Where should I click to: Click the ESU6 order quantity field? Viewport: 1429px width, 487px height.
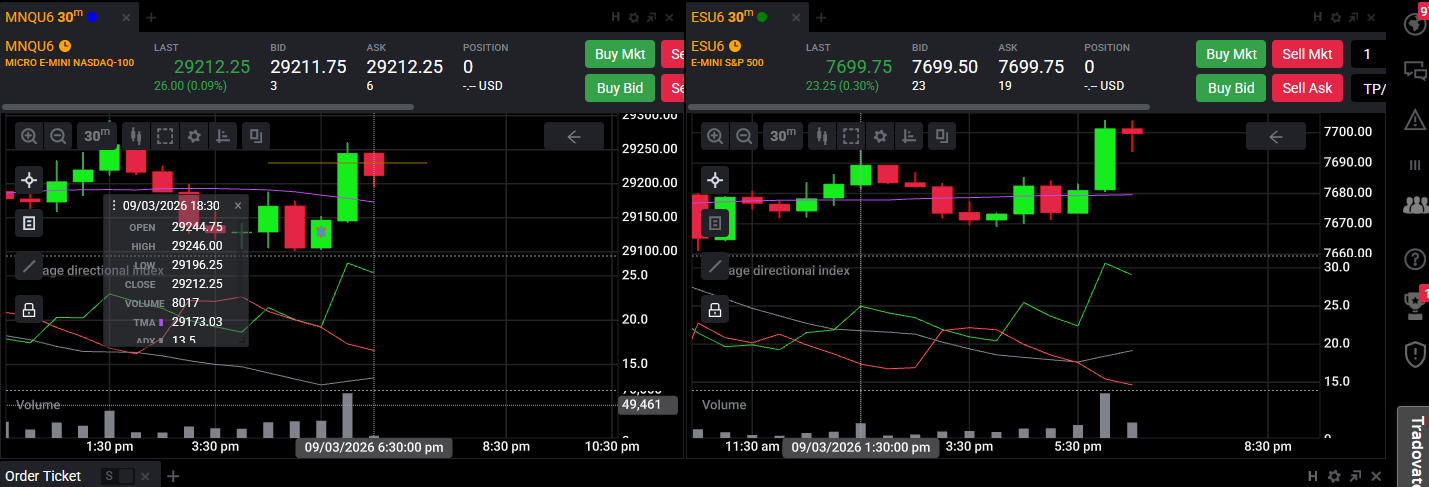[1370, 54]
